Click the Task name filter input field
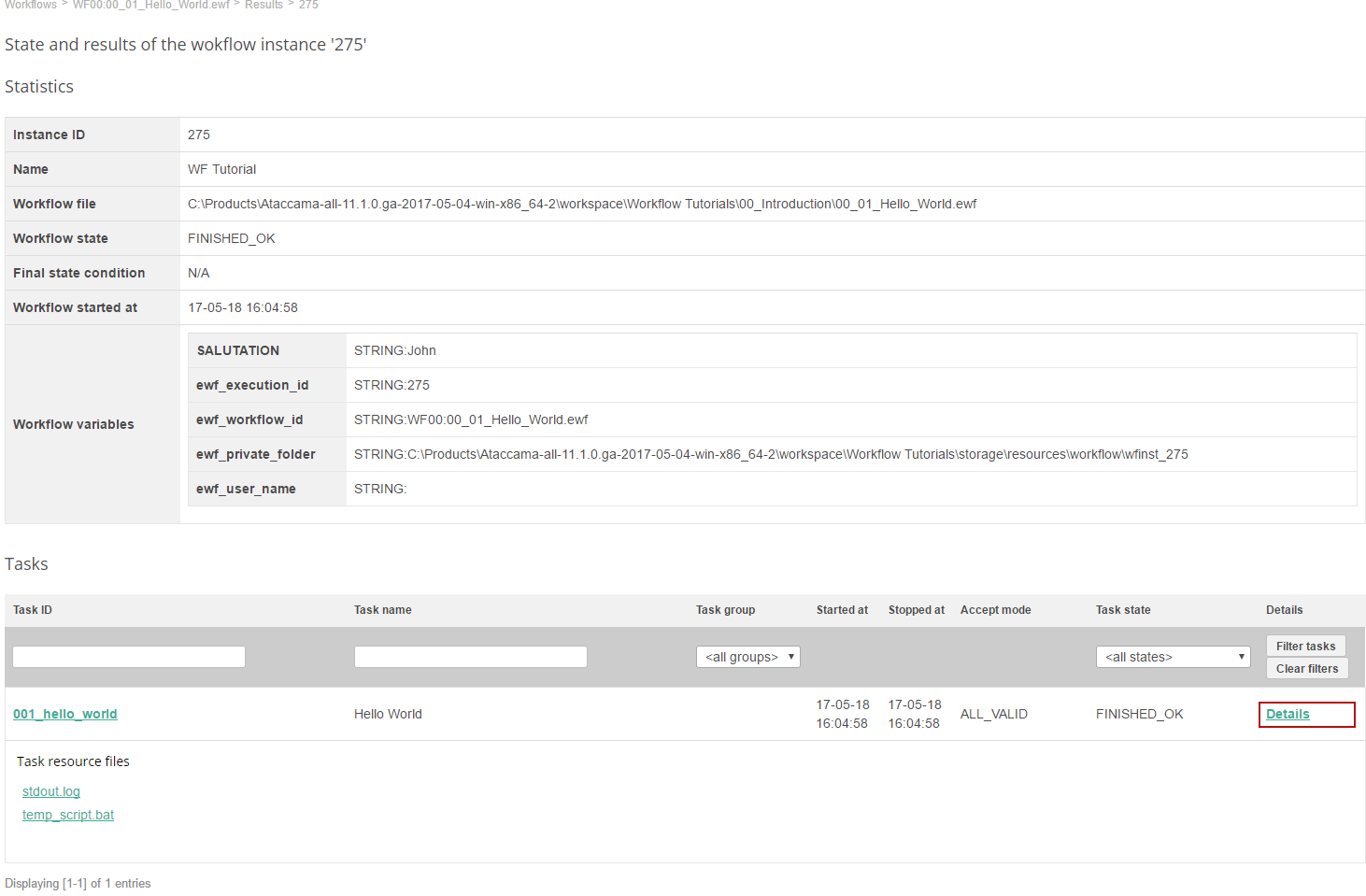This screenshot has height=896, width=1366. point(470,656)
